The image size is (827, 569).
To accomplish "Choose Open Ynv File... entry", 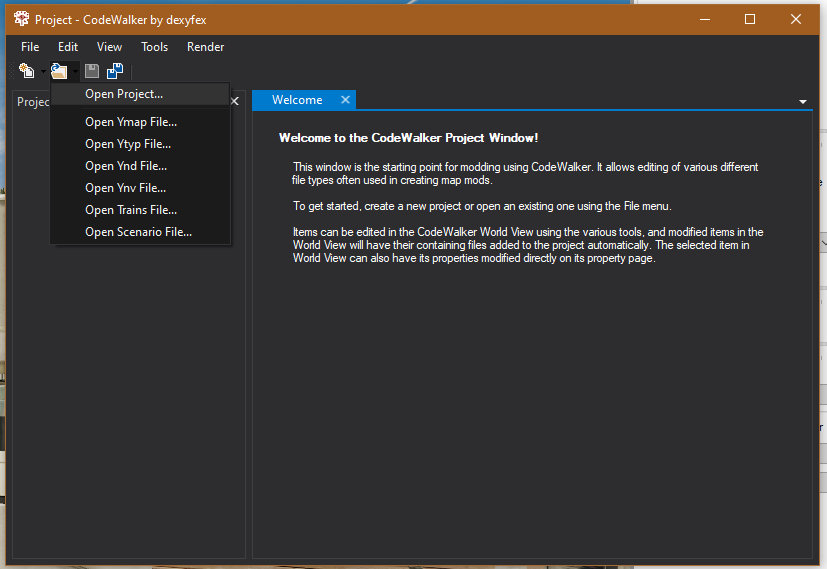I will pos(140,188).
